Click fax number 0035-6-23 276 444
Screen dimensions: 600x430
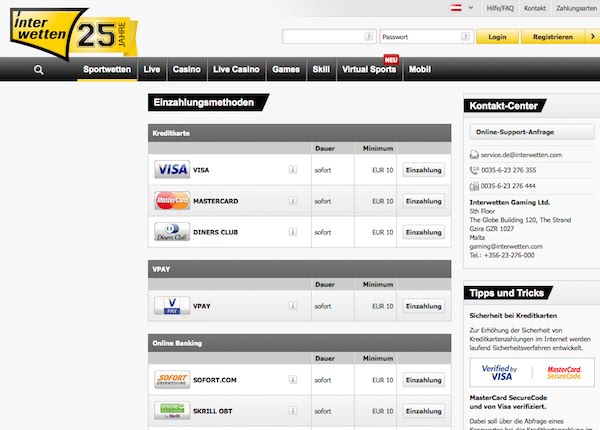pos(508,186)
